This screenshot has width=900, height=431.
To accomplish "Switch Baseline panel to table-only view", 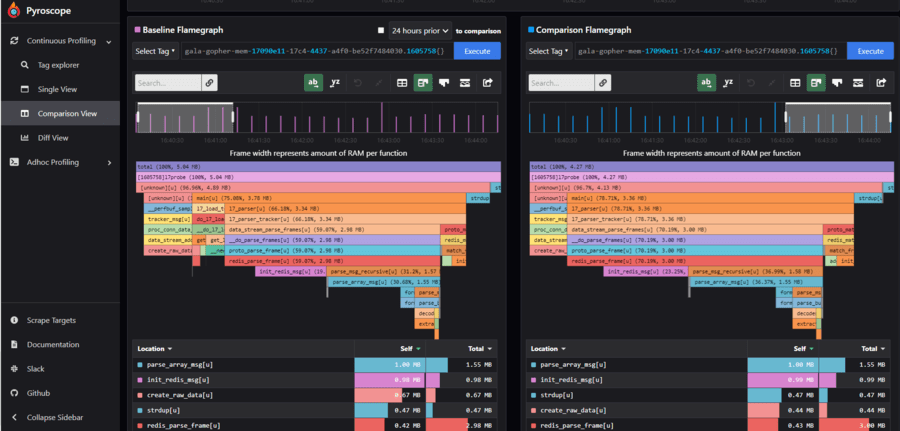I will pos(402,83).
